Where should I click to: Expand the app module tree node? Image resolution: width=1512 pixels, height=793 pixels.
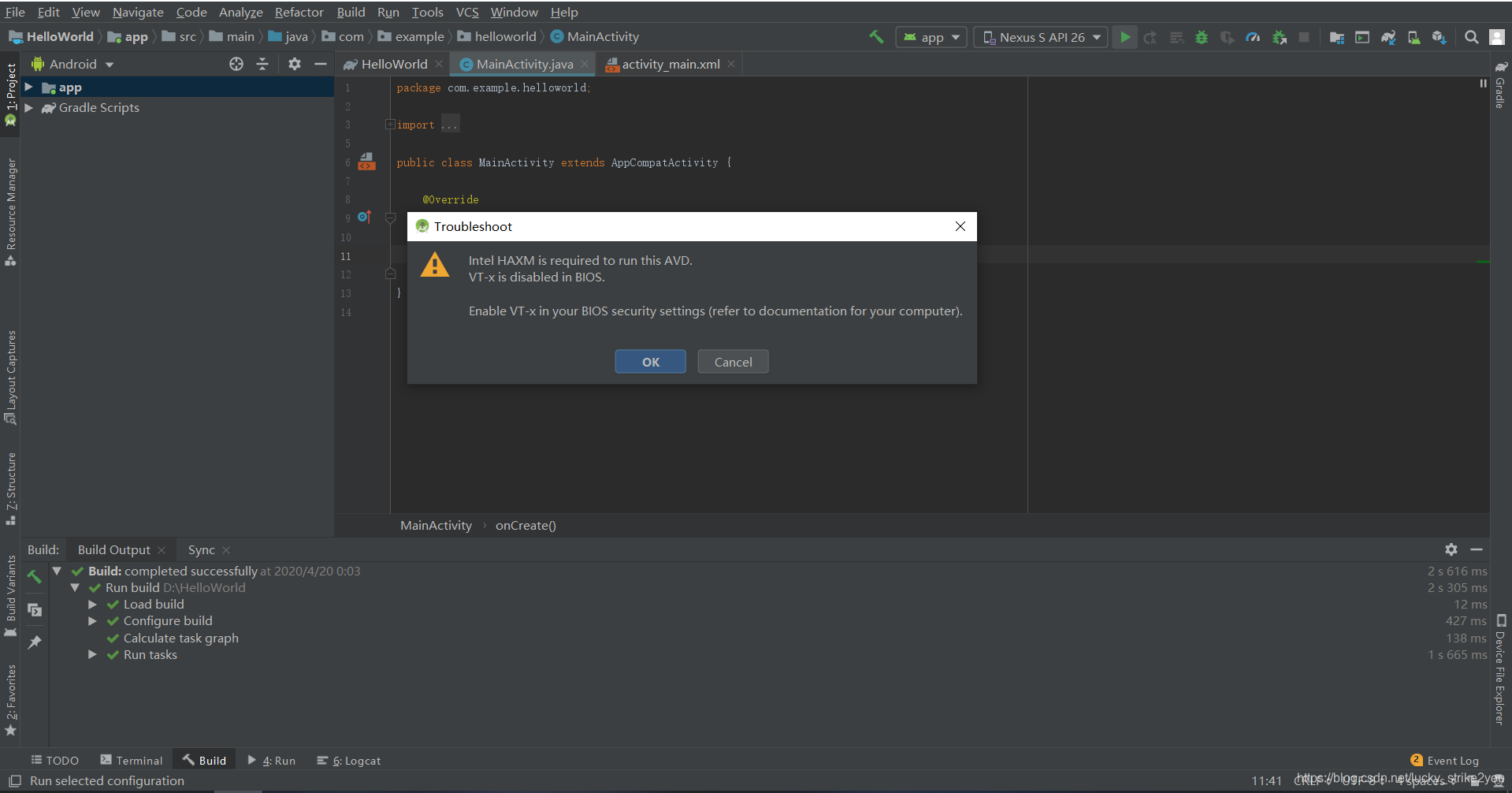(x=28, y=87)
